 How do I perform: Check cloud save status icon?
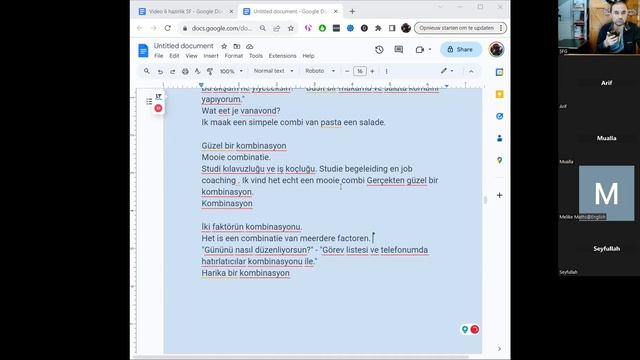[249, 47]
